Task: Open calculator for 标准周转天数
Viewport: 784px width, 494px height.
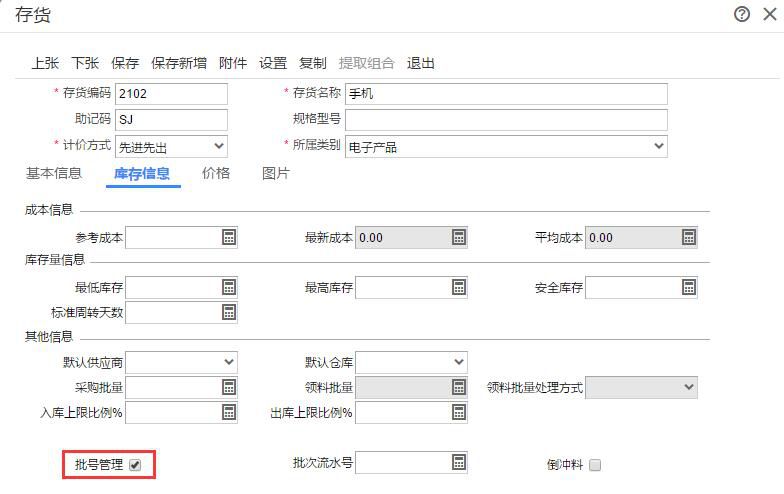Action: (x=228, y=312)
